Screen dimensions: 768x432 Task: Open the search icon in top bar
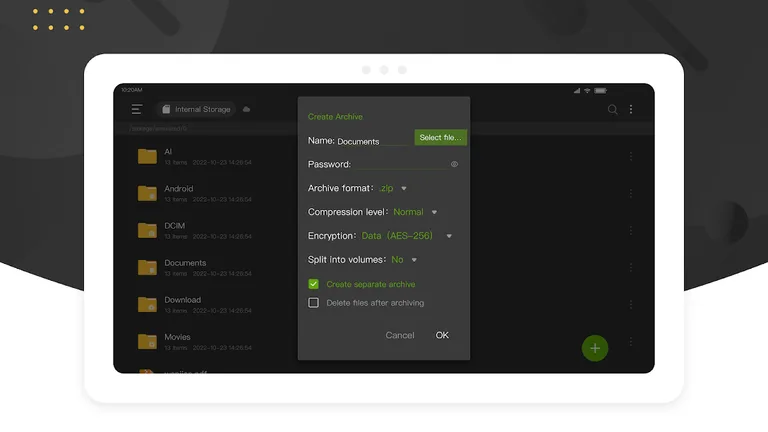(x=612, y=109)
